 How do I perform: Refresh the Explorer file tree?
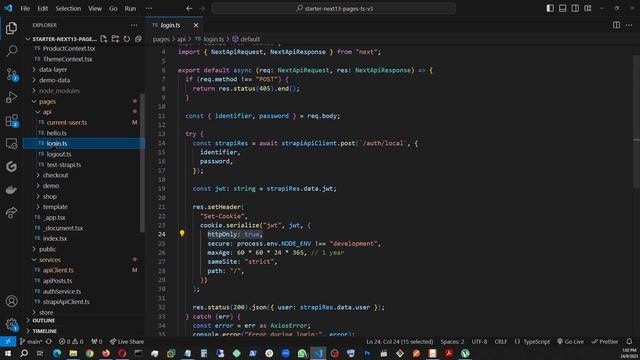click(x=127, y=39)
